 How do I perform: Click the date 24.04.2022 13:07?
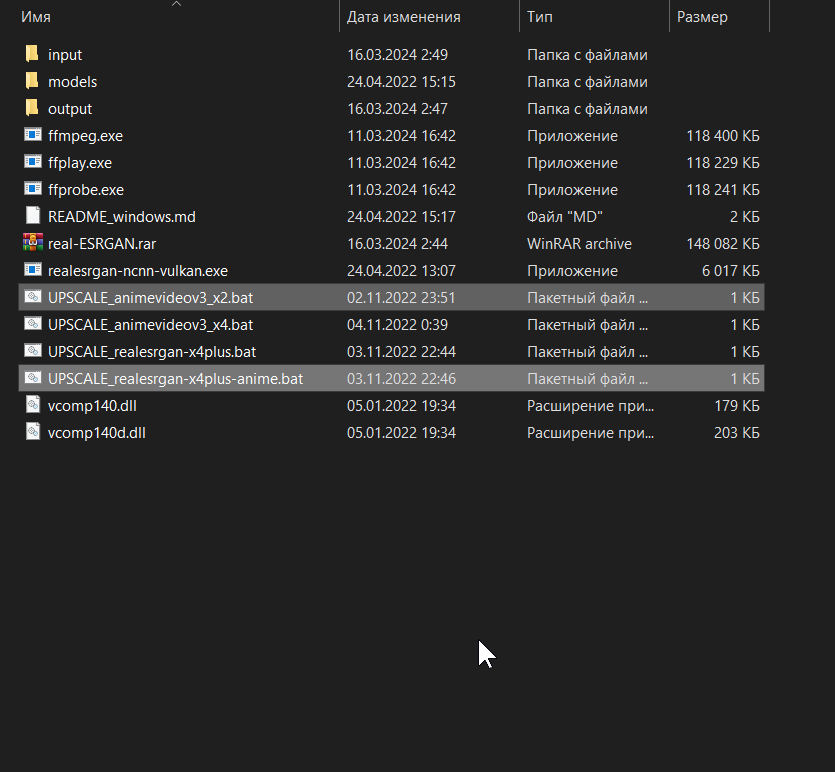401,271
